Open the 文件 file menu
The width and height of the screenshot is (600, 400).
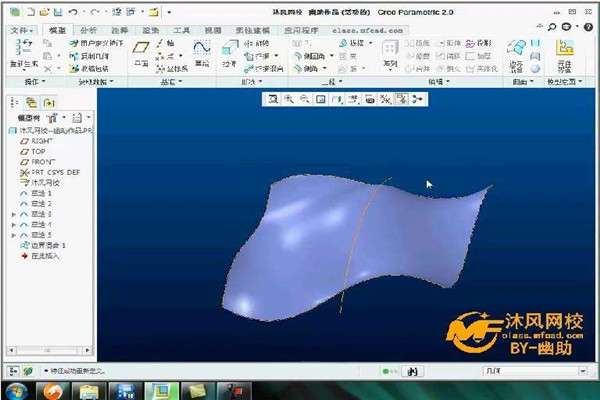21,31
